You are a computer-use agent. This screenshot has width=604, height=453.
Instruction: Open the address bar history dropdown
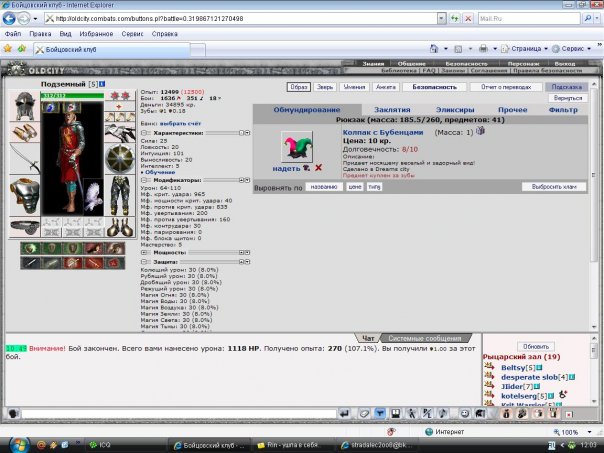tap(441, 18)
